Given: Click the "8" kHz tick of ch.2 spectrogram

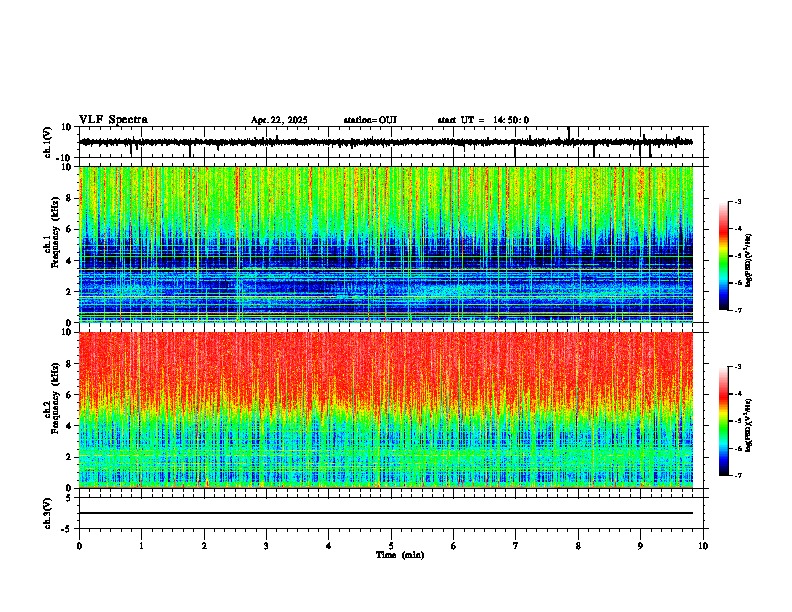Looking at the screenshot, I should point(70,364).
